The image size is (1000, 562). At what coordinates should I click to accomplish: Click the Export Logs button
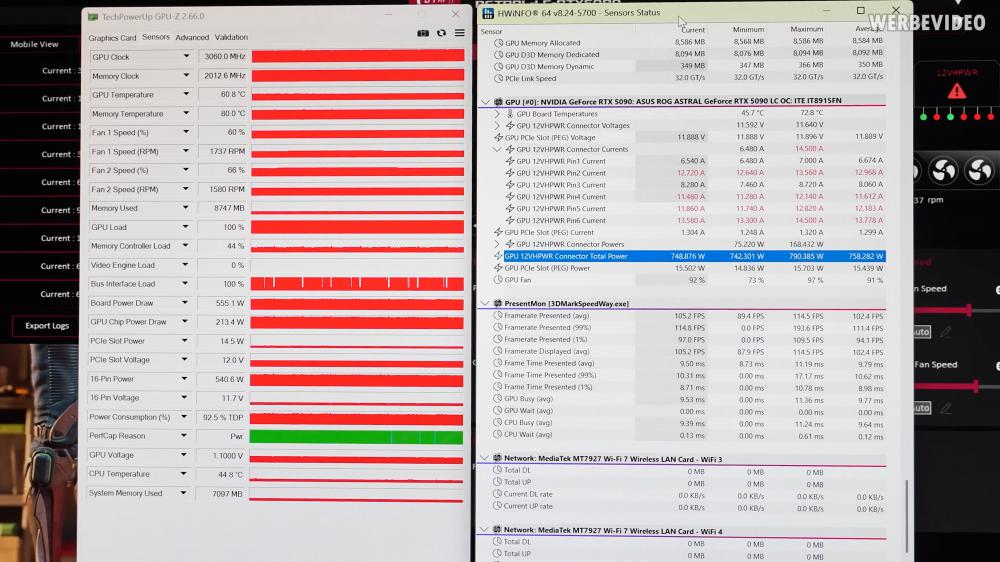[47, 326]
